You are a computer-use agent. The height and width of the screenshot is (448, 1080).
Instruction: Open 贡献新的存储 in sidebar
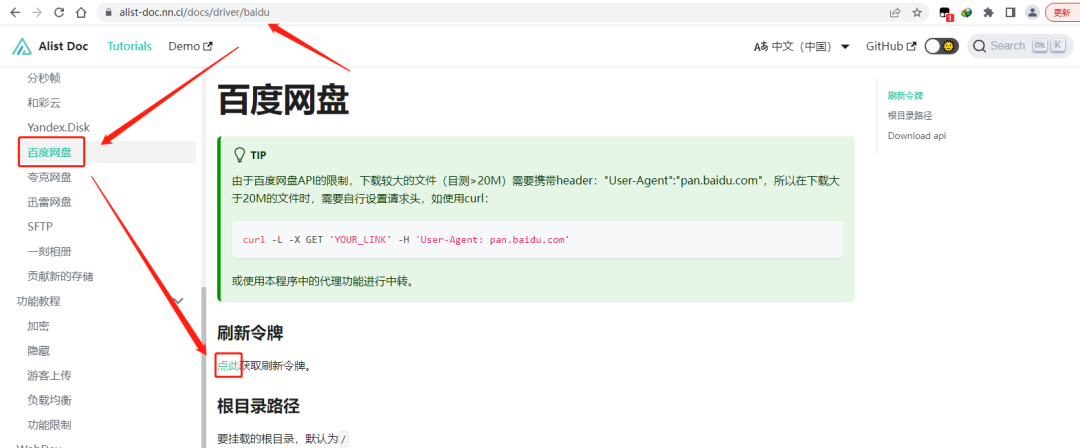(61, 276)
